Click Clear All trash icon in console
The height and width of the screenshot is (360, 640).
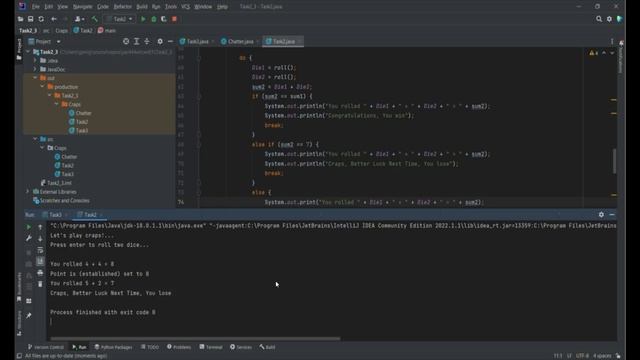(x=40, y=284)
